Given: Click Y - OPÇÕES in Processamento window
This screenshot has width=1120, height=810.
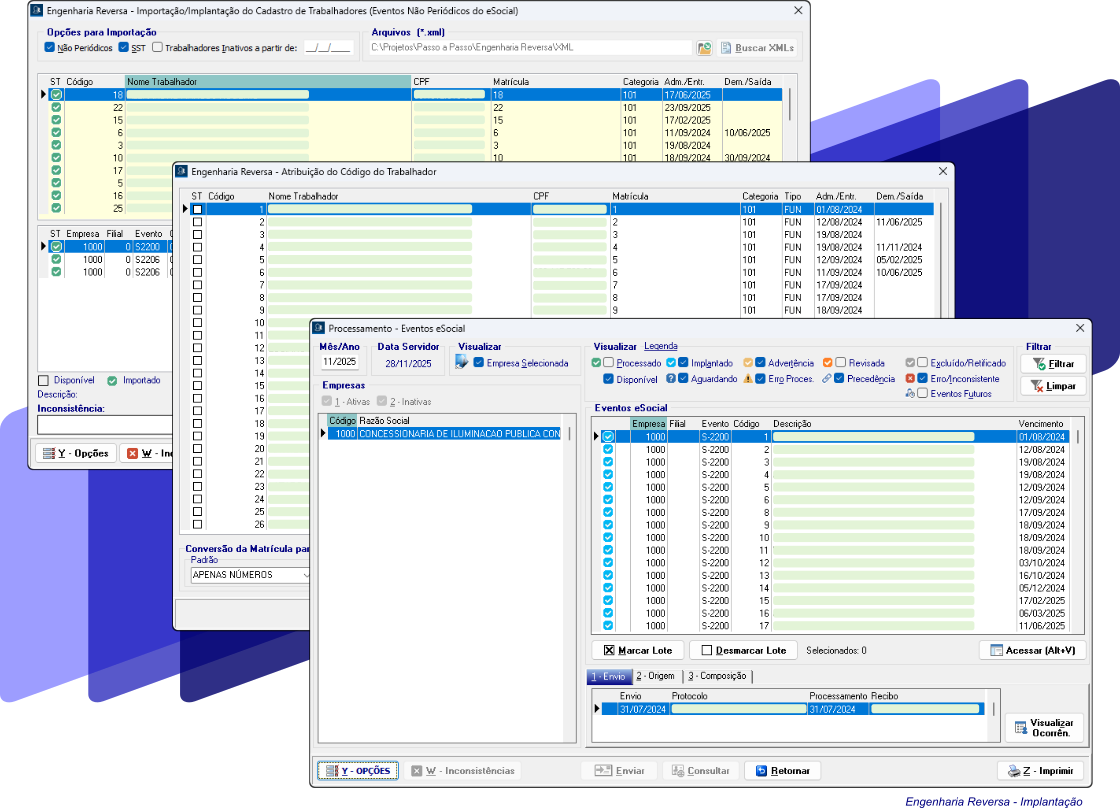Looking at the screenshot, I should click(x=357, y=771).
